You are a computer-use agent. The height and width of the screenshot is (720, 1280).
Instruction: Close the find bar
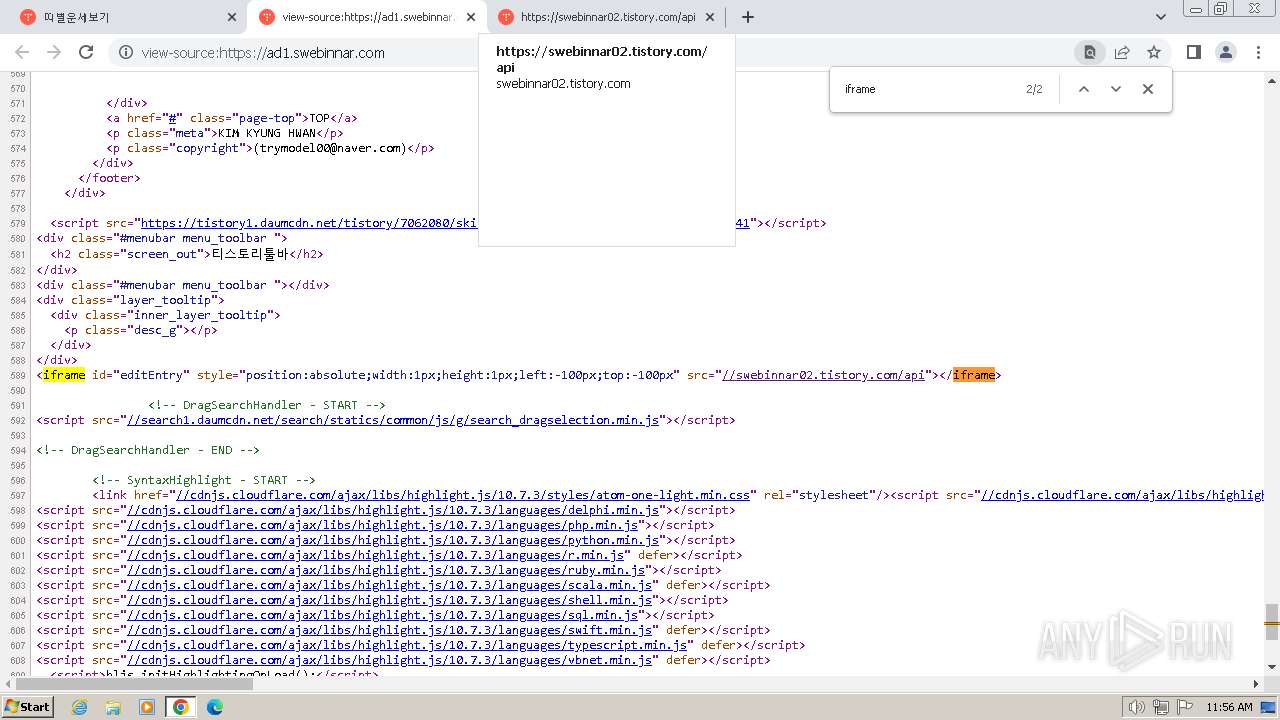point(1148,89)
